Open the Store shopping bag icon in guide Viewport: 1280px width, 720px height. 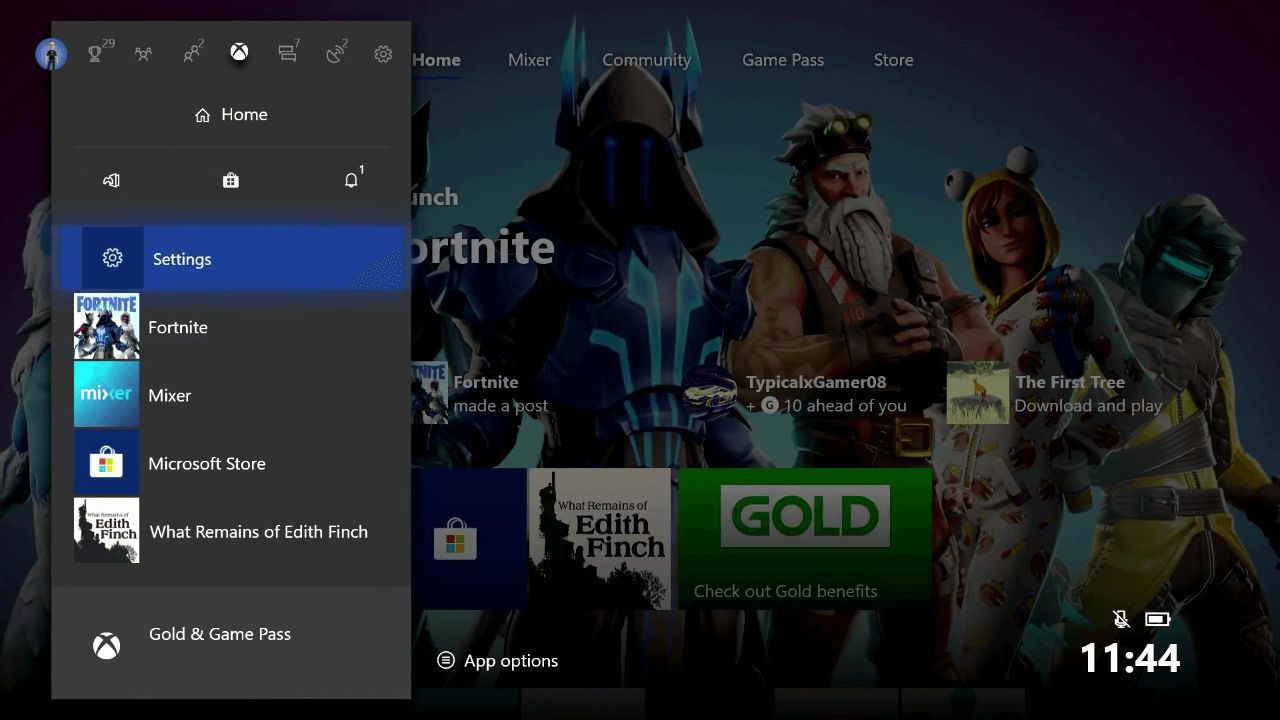point(231,180)
